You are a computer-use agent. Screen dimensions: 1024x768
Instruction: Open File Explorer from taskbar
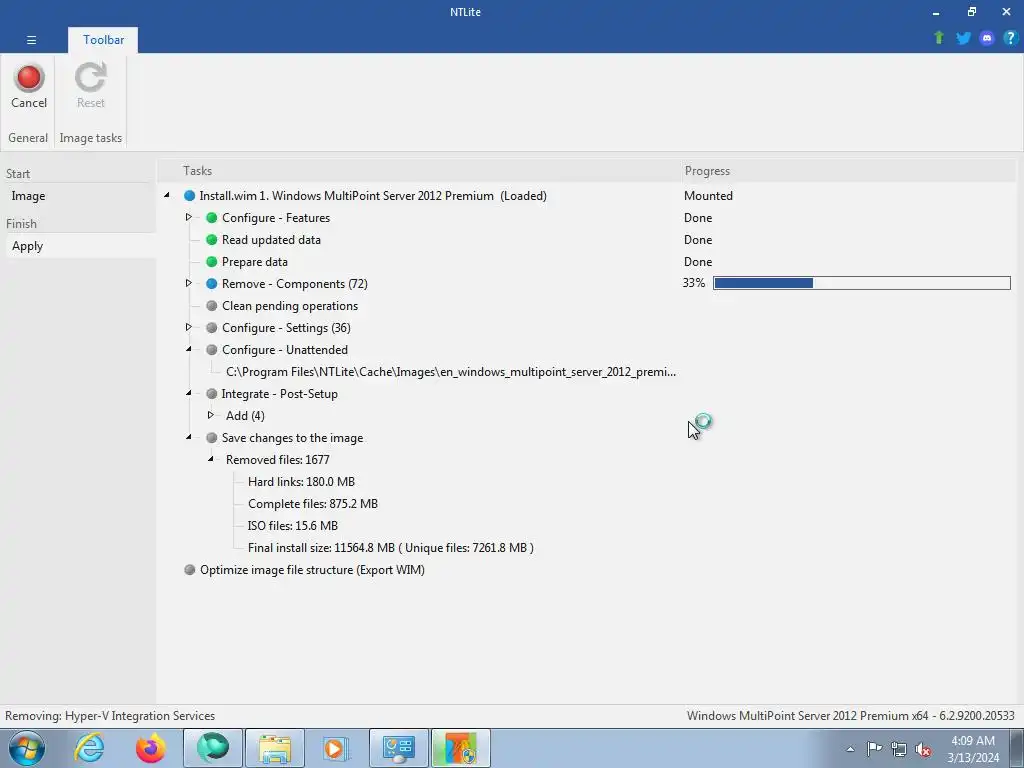(275, 748)
